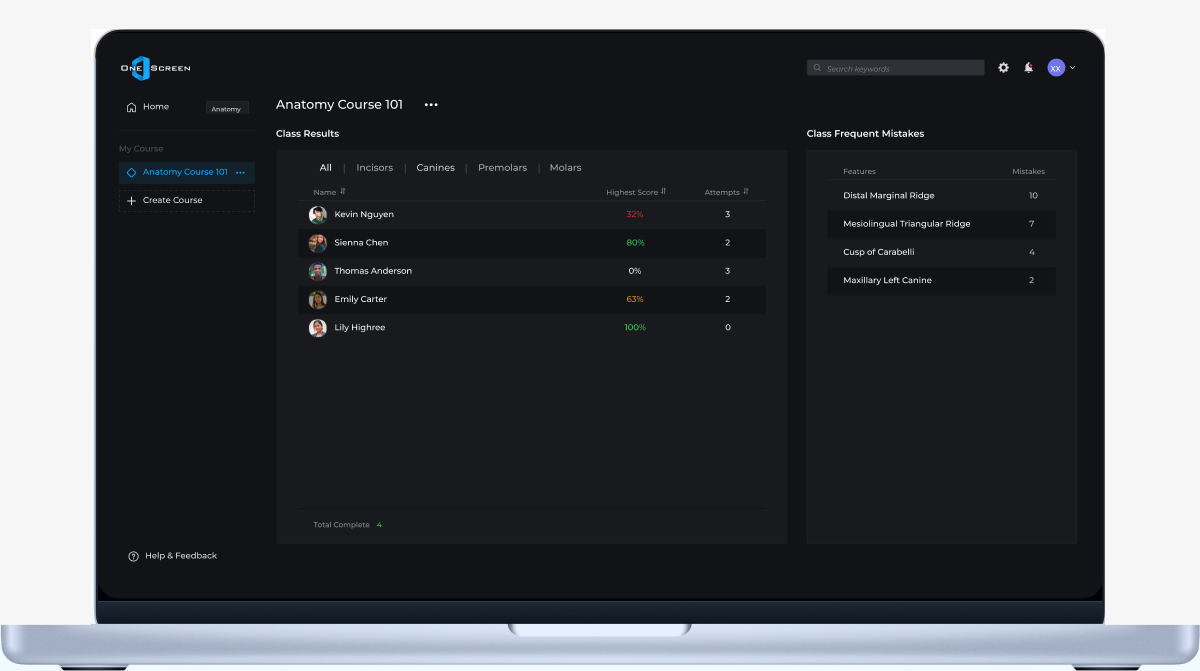Click the Help & Feedback question icon

pyautogui.click(x=133, y=556)
